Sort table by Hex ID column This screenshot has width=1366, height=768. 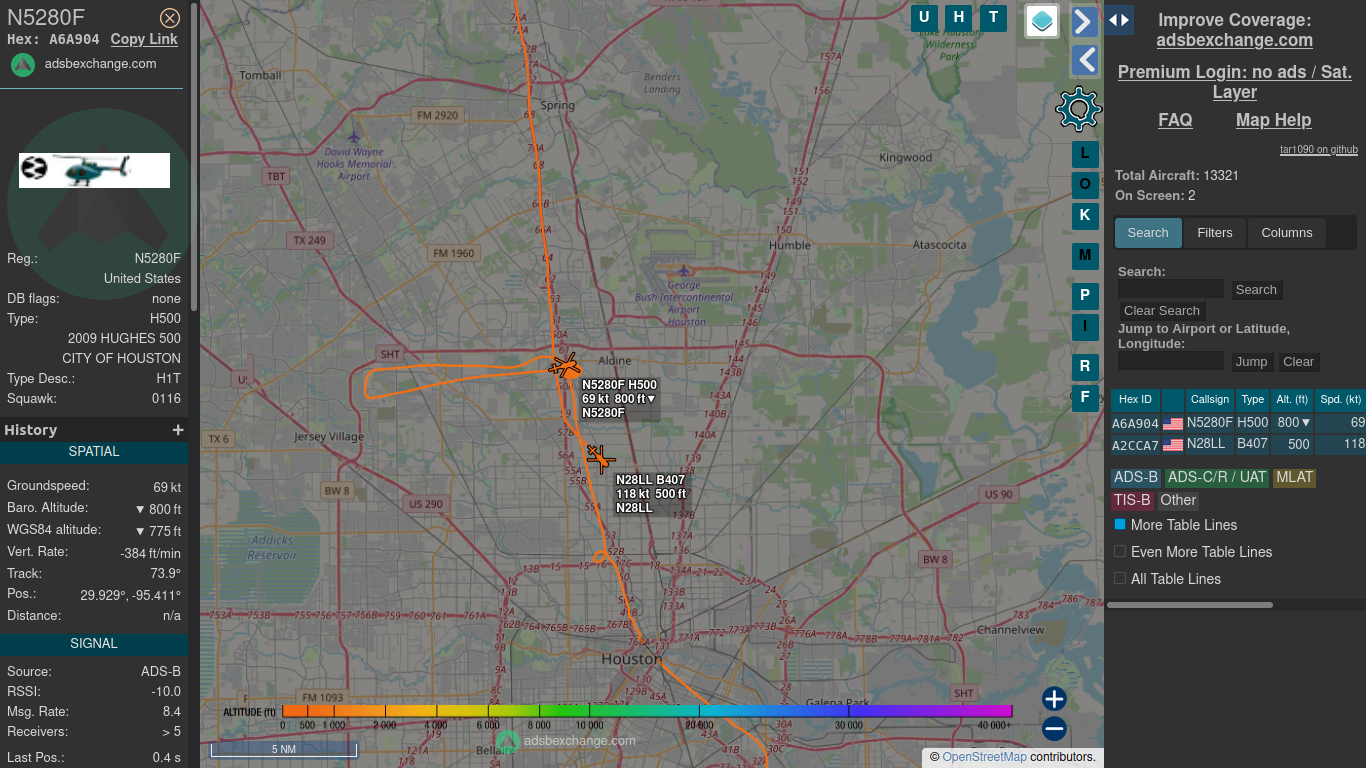click(x=1135, y=400)
